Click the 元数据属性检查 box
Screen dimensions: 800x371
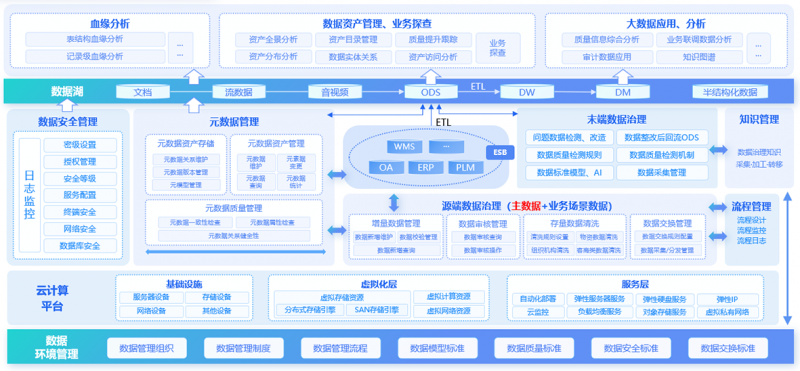pyautogui.click(x=272, y=222)
